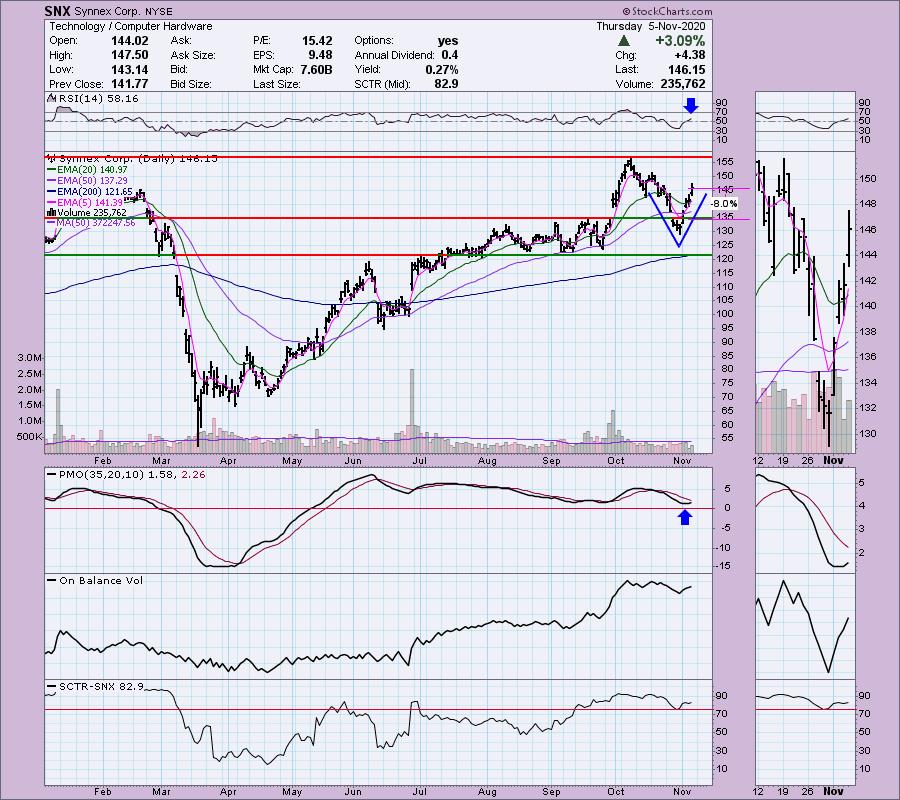Open the StockCharts.com copyright link
Image resolution: width=900 pixels, height=800 pixels.
pyautogui.click(x=667, y=11)
